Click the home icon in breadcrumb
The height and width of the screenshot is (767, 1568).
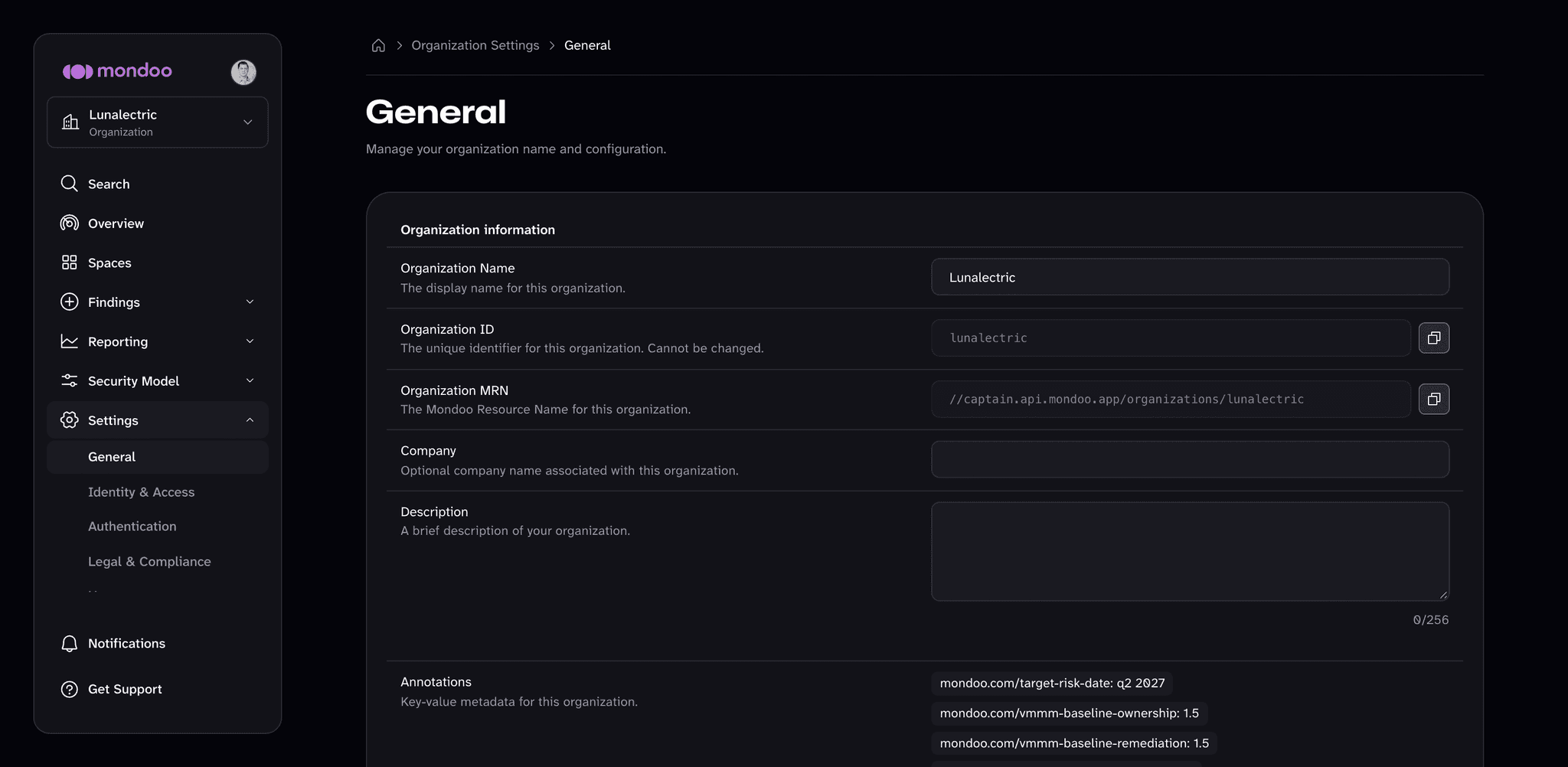(378, 45)
